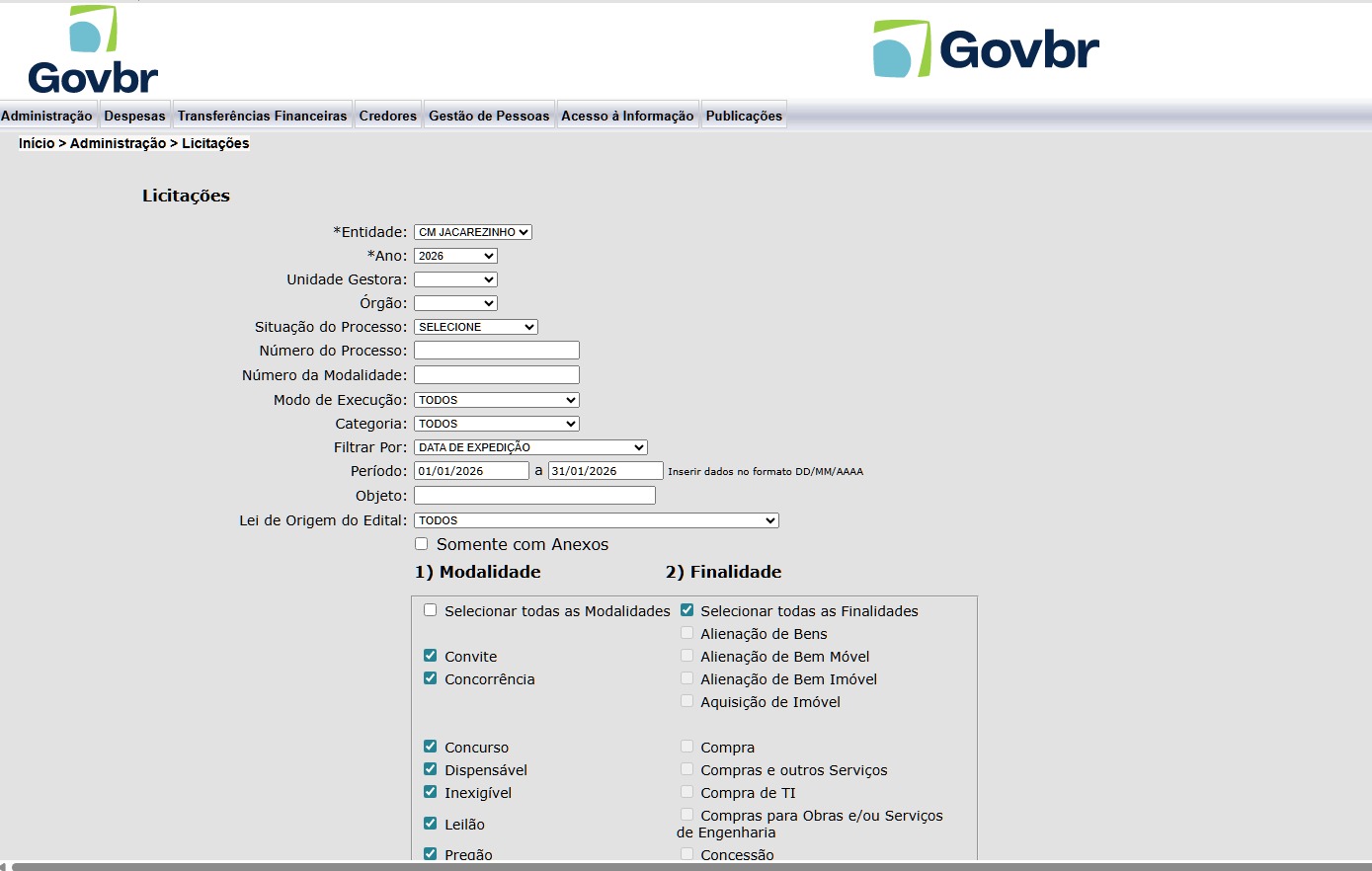The image size is (1372, 871).
Task: Enable the Somente com Anexos checkbox
Action: 422,544
